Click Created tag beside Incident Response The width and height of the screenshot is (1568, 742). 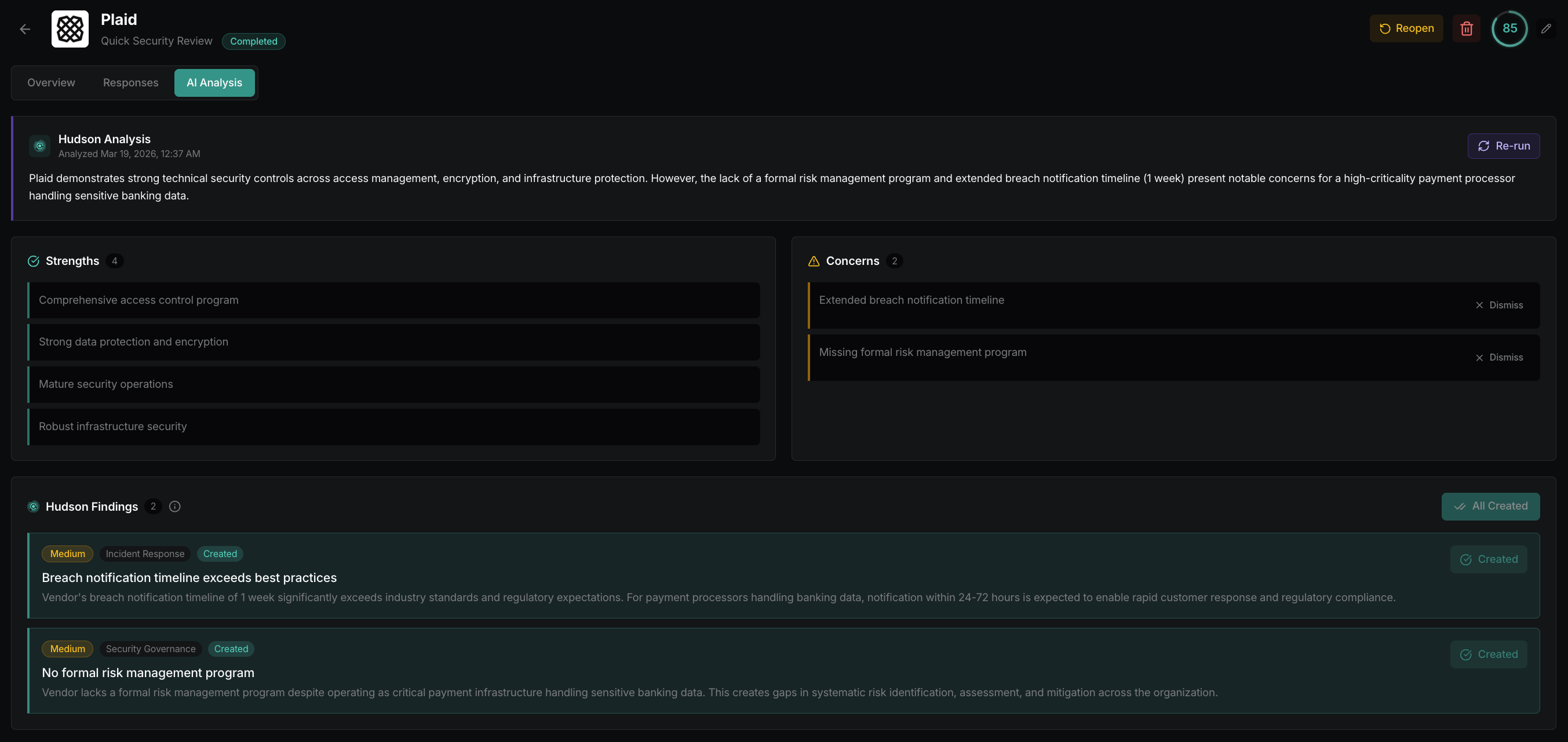point(220,554)
